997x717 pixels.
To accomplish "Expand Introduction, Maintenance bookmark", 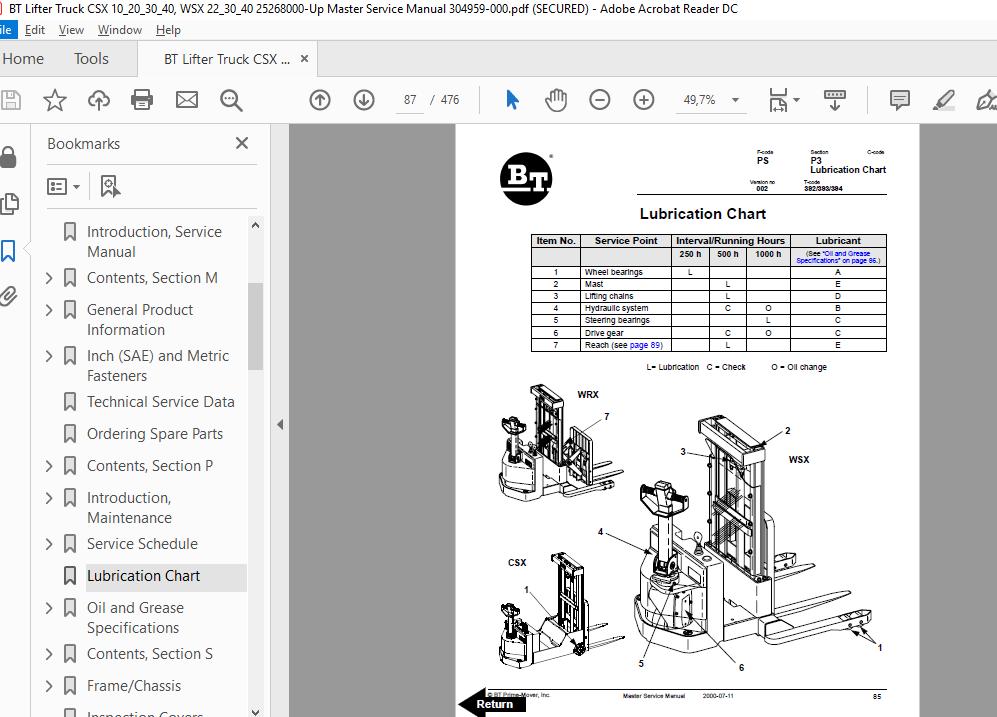I will point(49,498).
